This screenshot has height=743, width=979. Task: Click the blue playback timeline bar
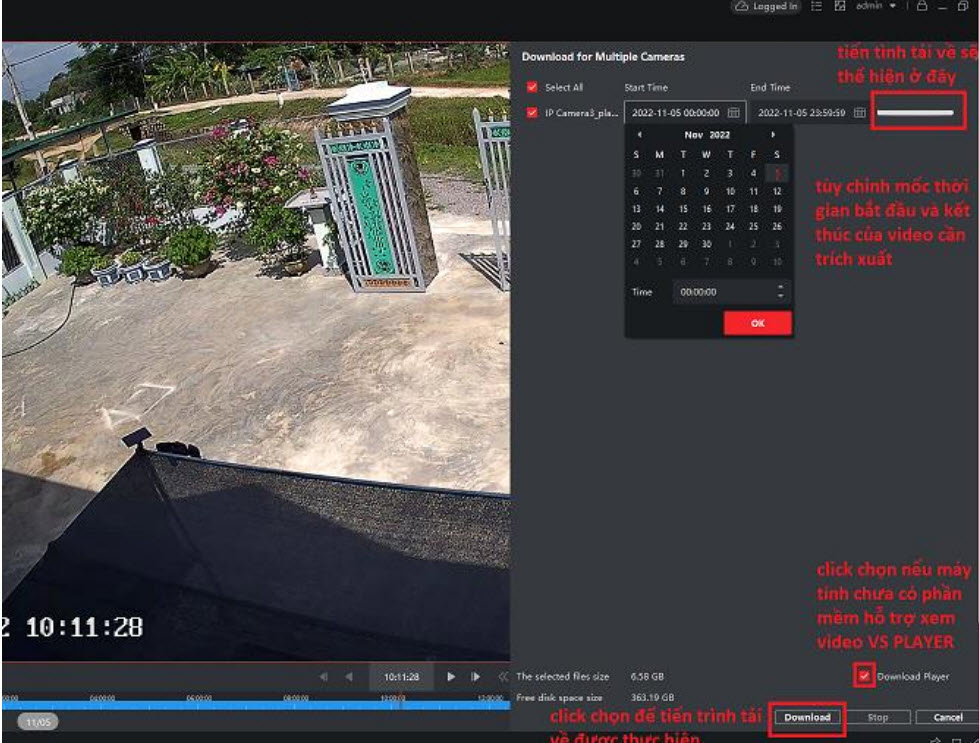click(x=250, y=705)
